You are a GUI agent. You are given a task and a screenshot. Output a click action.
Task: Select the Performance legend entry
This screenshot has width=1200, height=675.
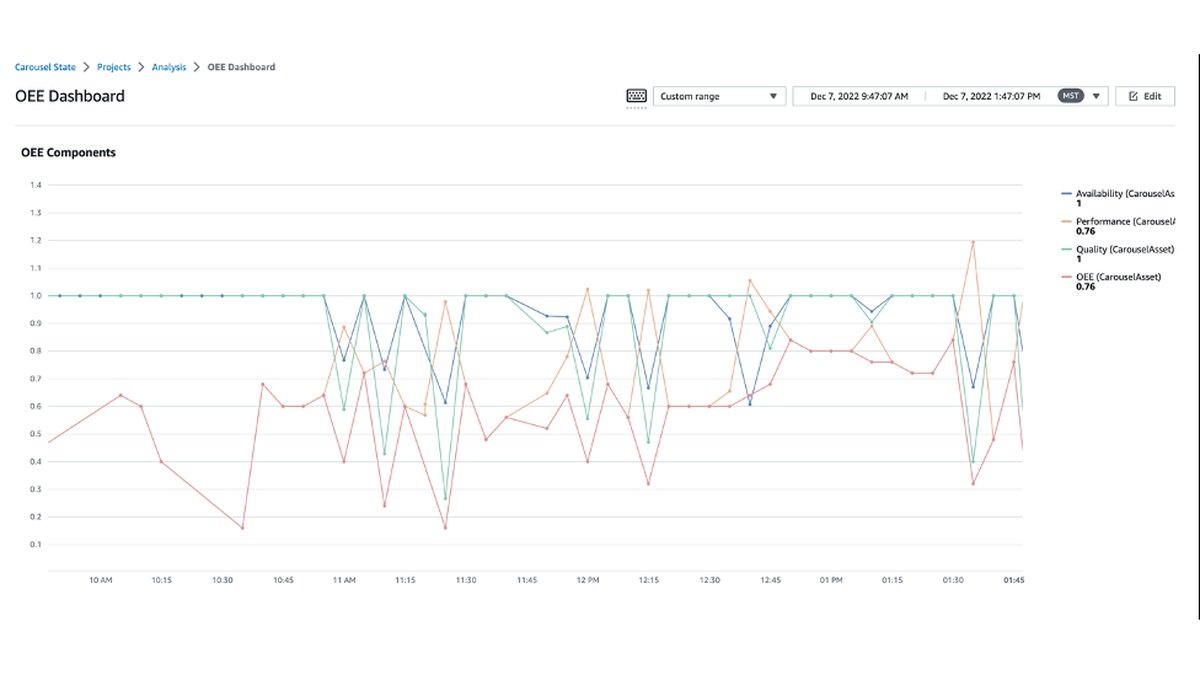coord(1117,225)
